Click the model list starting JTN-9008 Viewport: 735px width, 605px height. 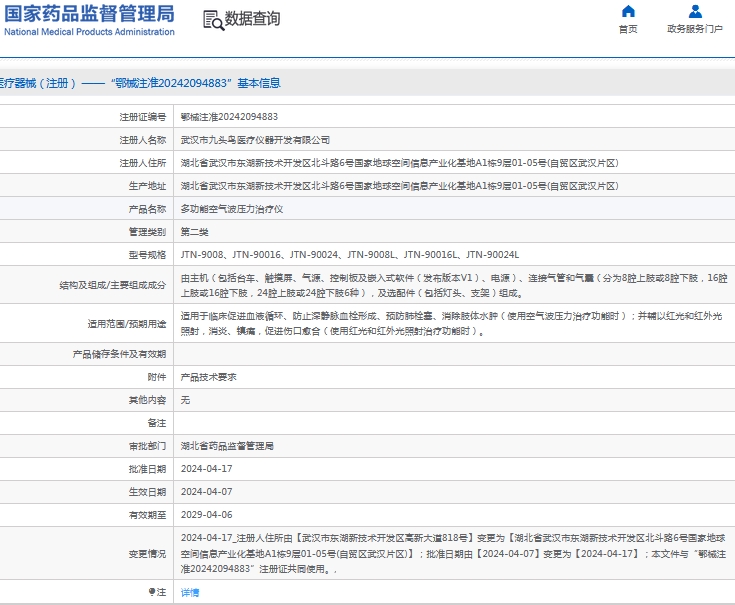350,255
